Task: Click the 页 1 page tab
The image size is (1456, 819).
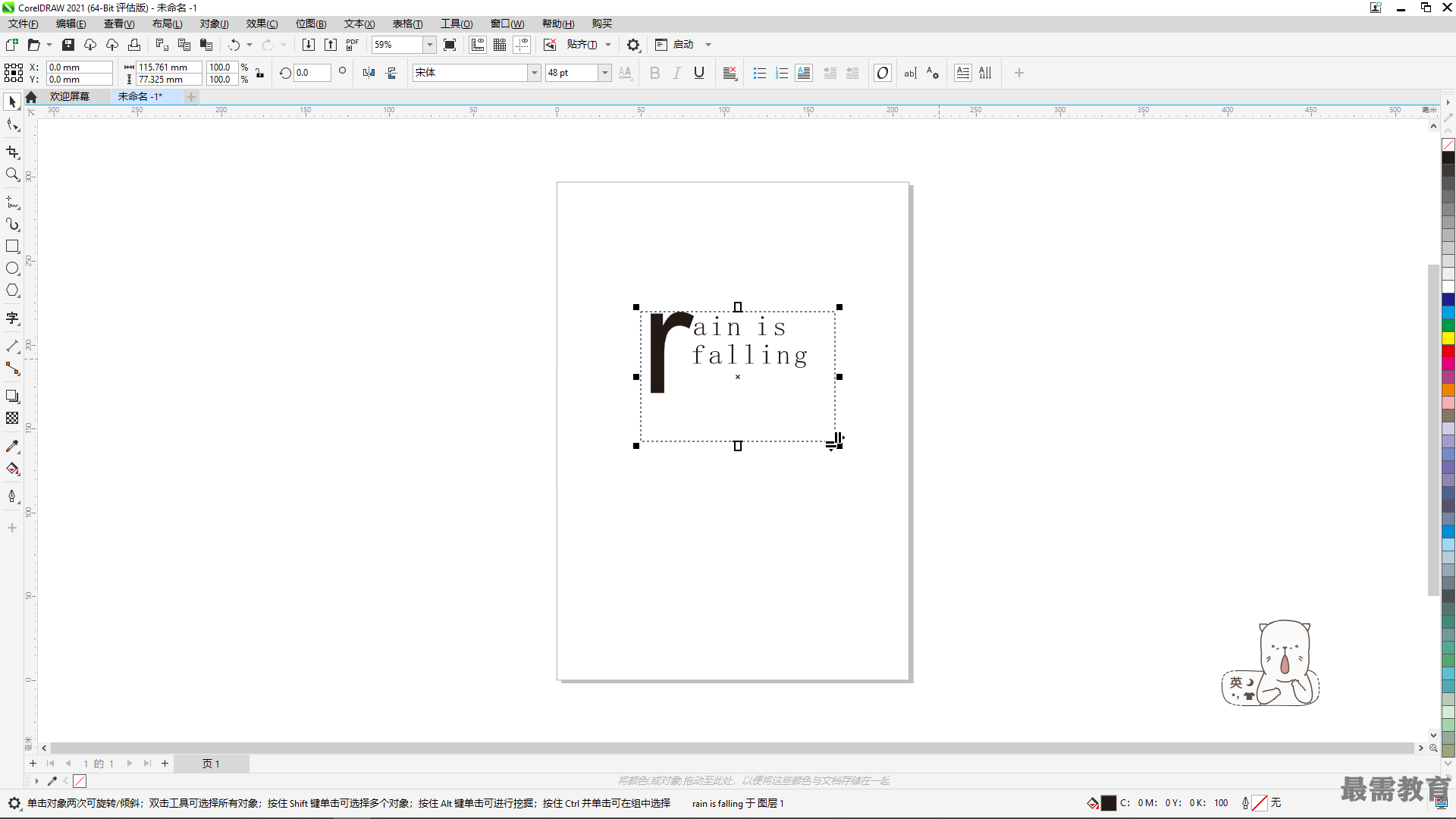Action: coord(211,764)
